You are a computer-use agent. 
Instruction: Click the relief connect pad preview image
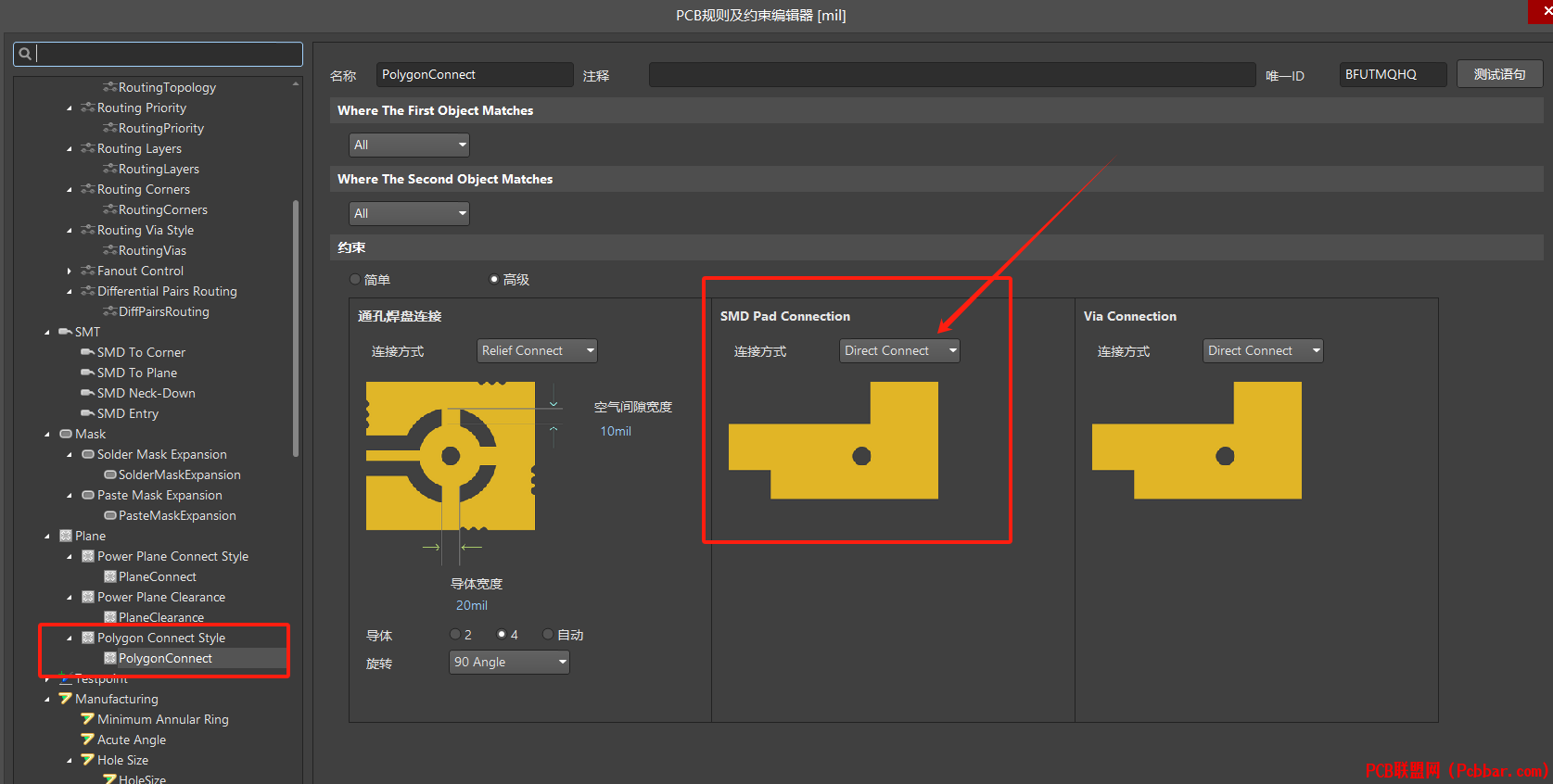[x=451, y=456]
